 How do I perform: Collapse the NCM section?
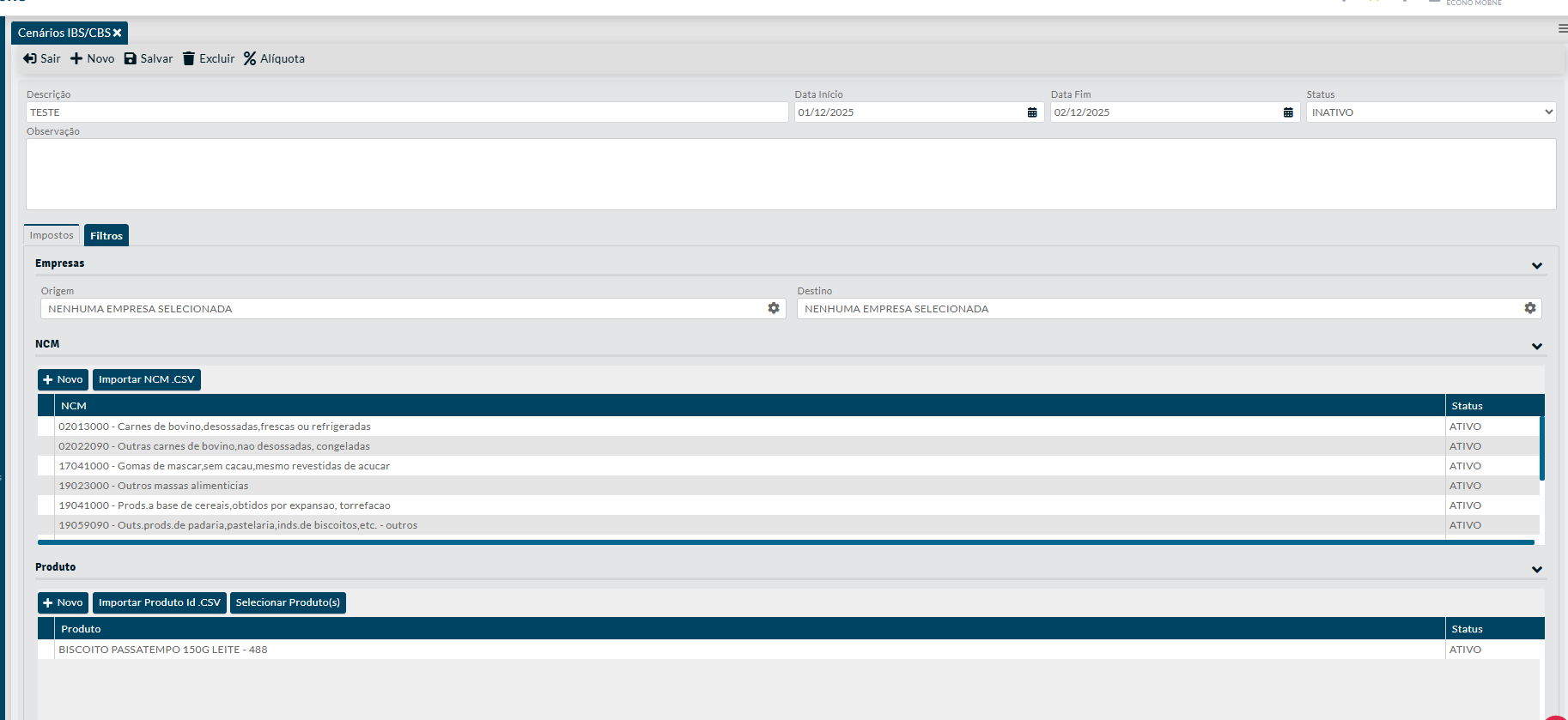click(1537, 347)
